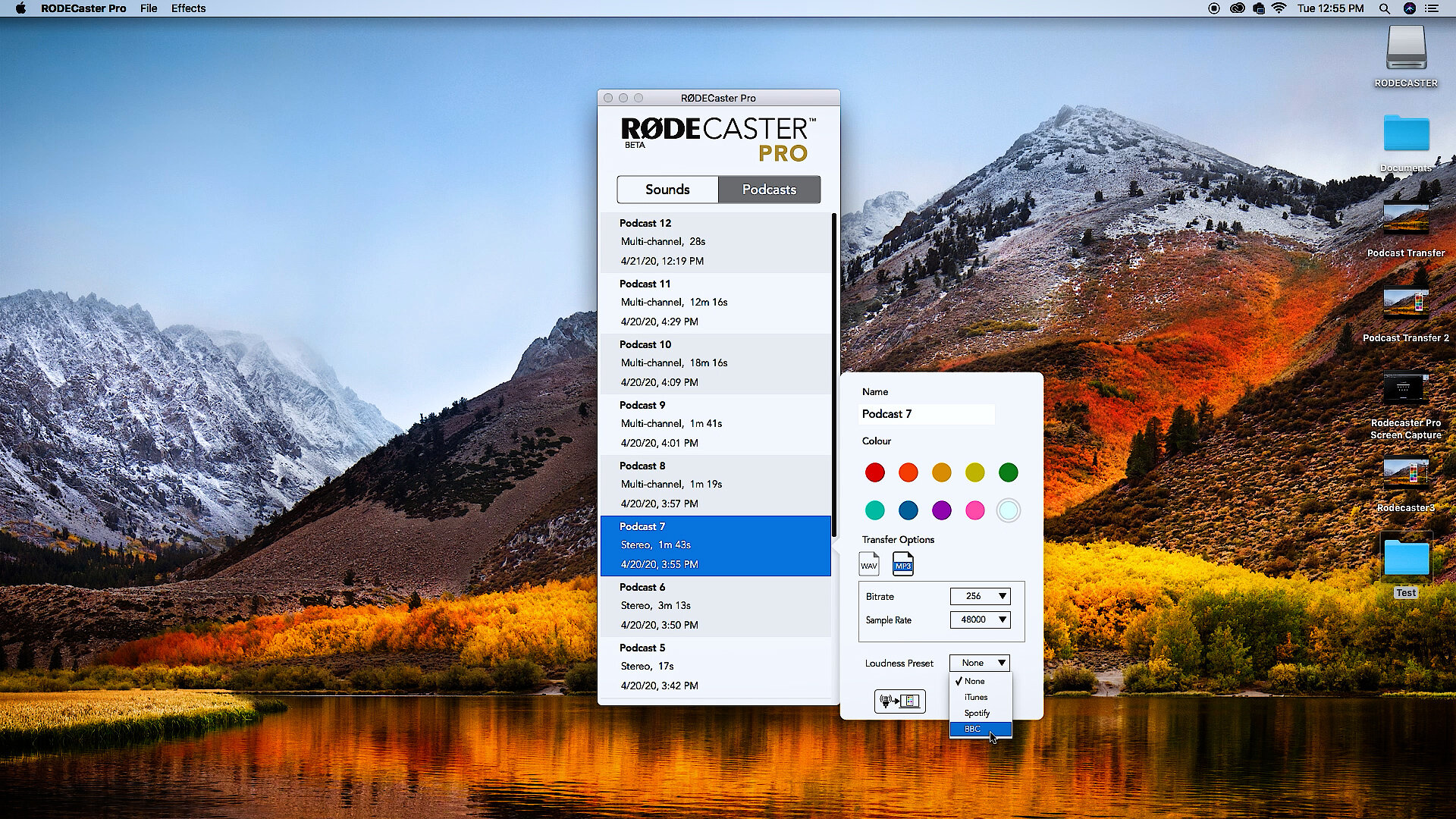Select MP3 transfer format icon
This screenshot has height=819, width=1456.
point(902,564)
